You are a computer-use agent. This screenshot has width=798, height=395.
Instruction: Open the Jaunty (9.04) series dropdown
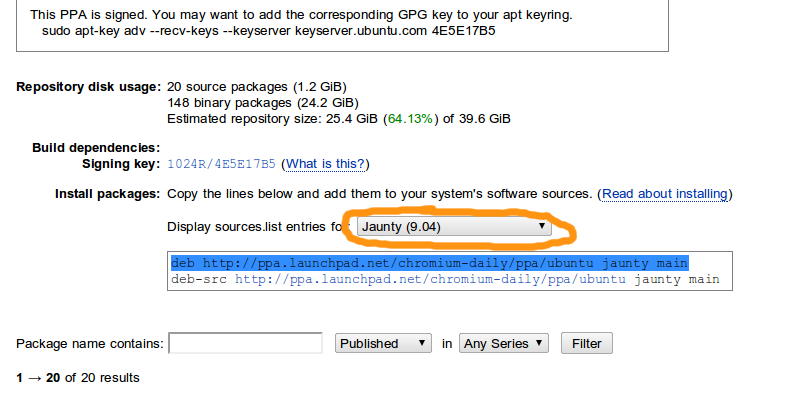(x=454, y=227)
